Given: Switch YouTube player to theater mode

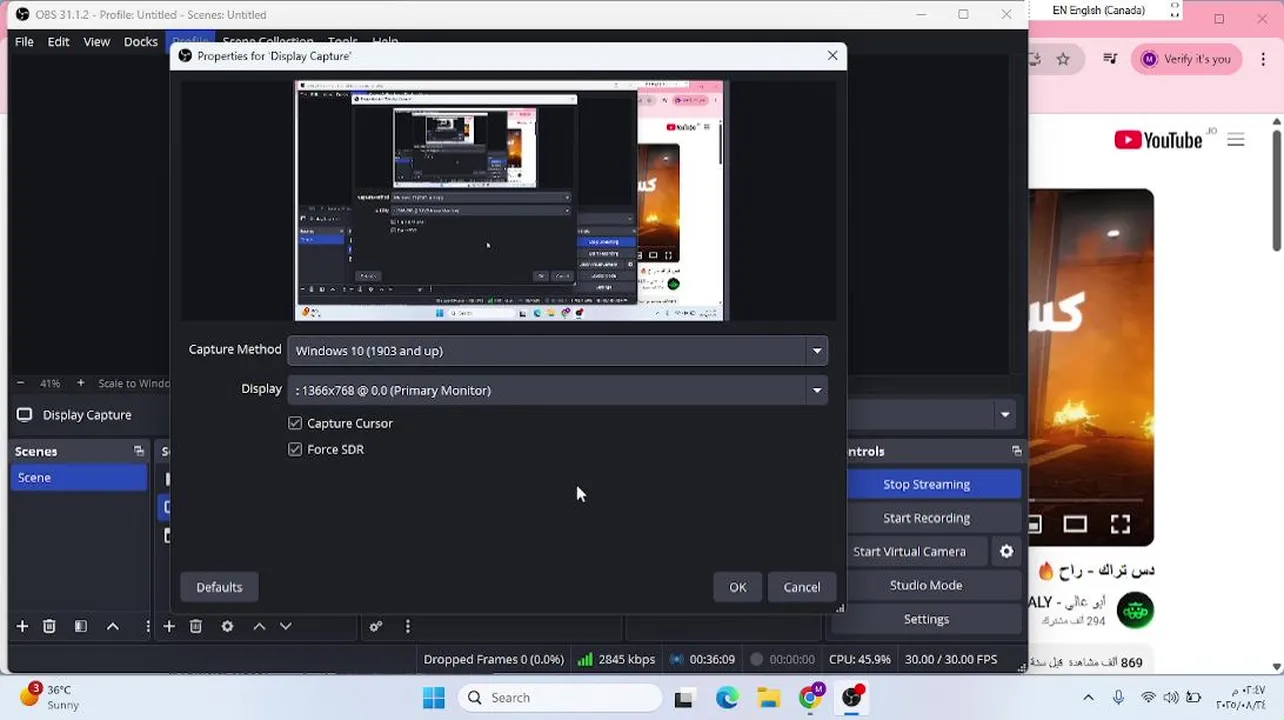Looking at the screenshot, I should click(1075, 524).
